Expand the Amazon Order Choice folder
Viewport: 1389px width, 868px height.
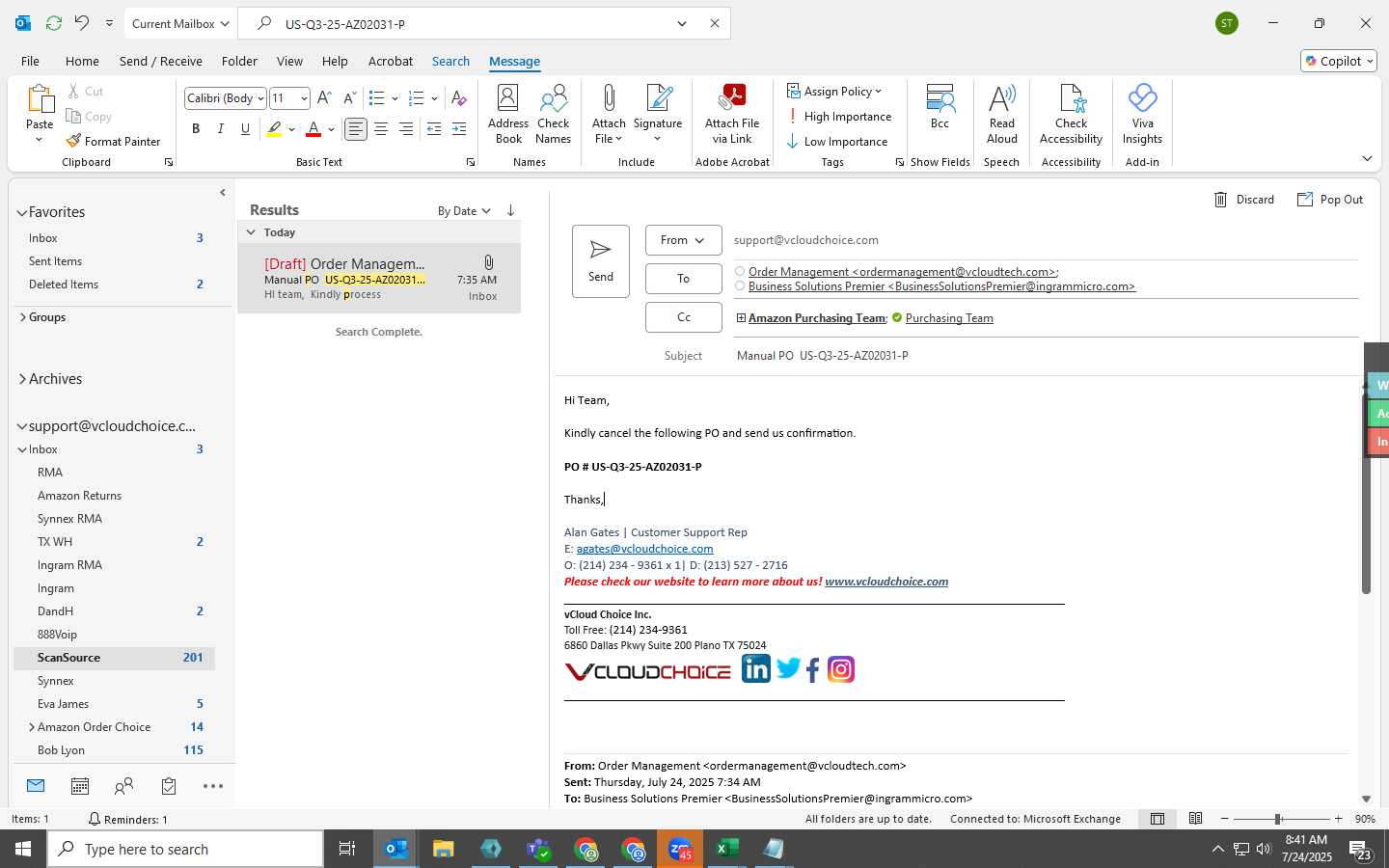(x=32, y=727)
